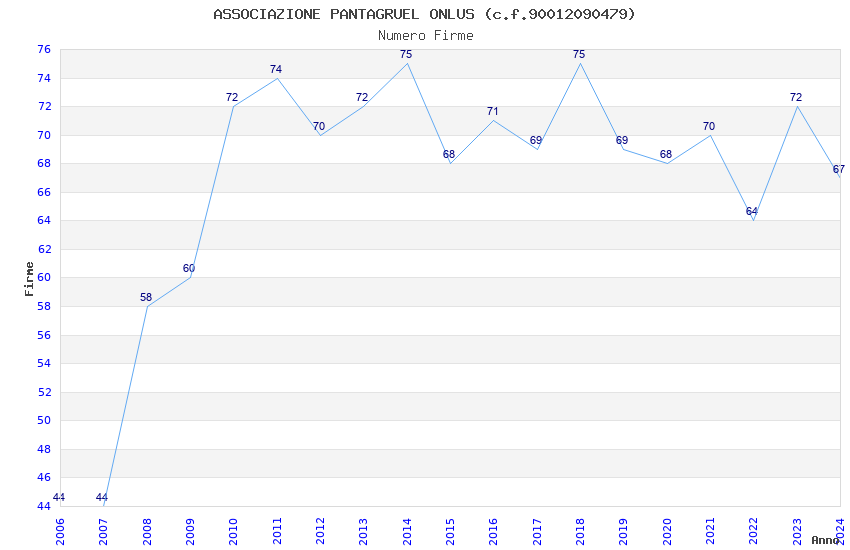Click data label 68 for year 2015
The width and height of the screenshot is (850, 550).
(449, 154)
